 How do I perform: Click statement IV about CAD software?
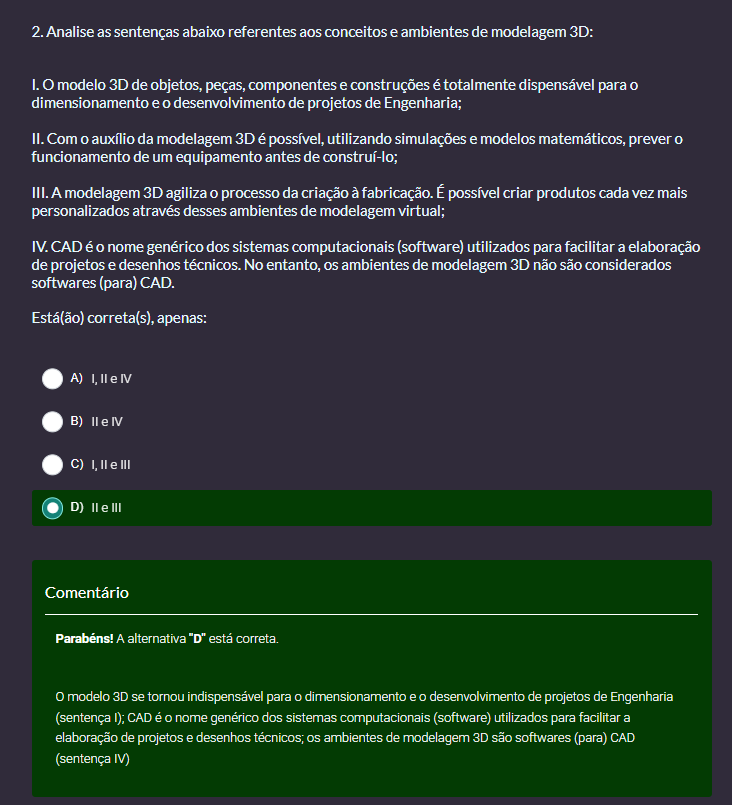(365, 264)
